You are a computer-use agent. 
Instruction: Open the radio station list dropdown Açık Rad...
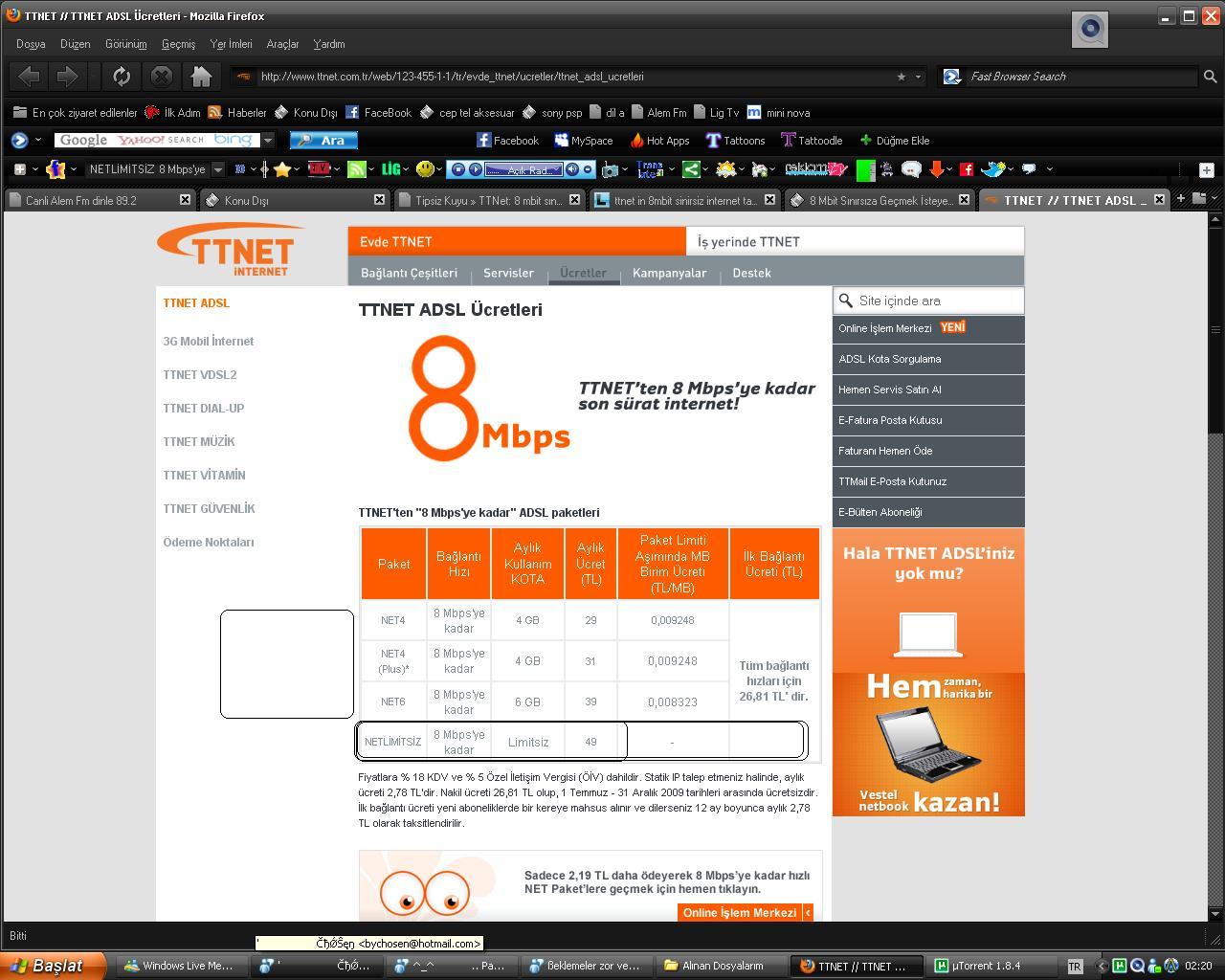(x=523, y=169)
